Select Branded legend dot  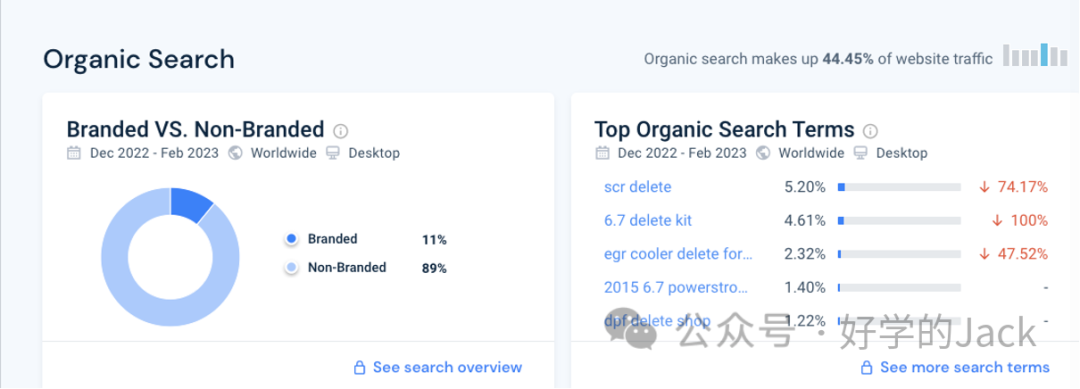tap(291, 239)
